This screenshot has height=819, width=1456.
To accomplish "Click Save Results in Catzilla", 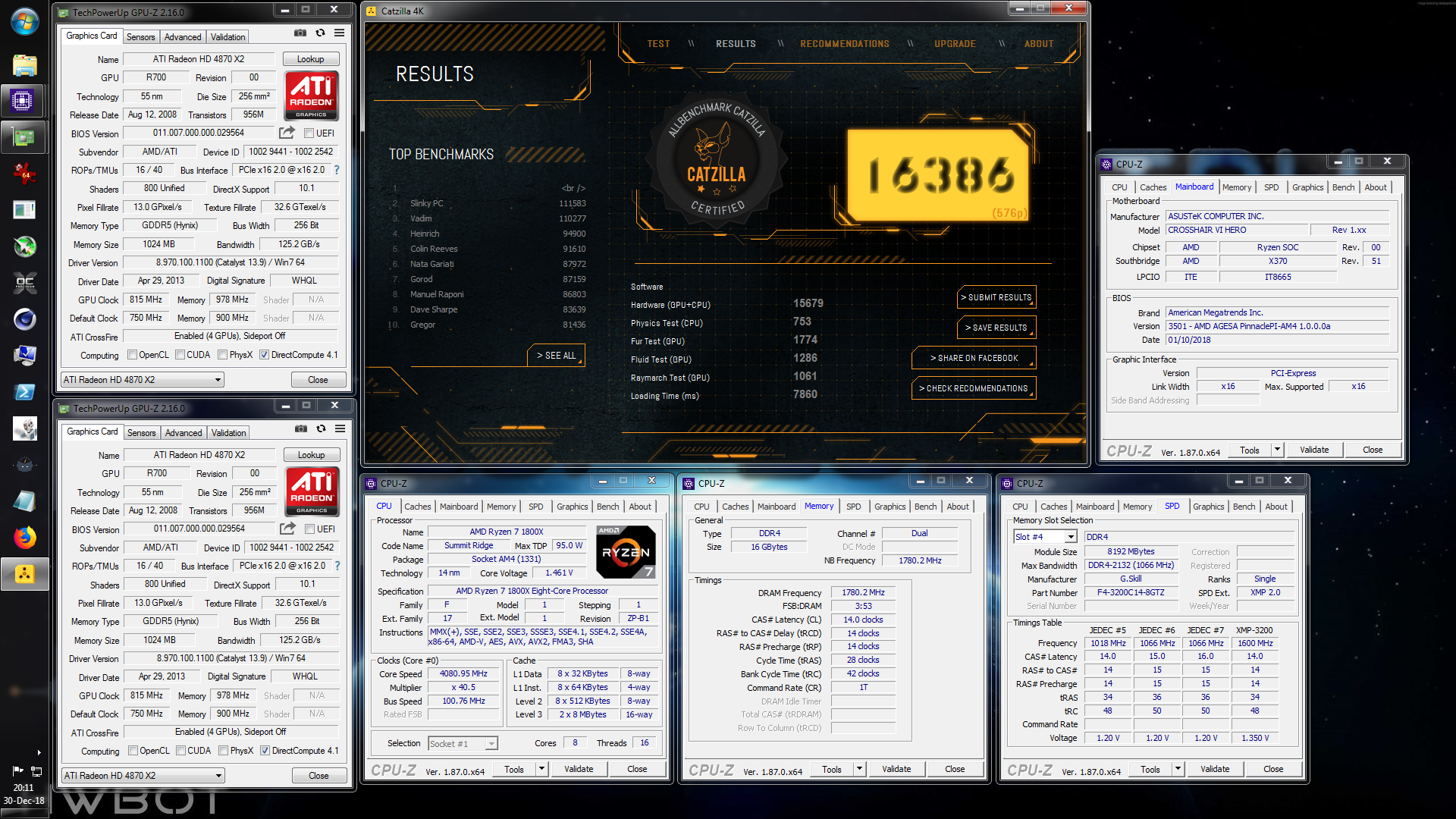I will [996, 328].
